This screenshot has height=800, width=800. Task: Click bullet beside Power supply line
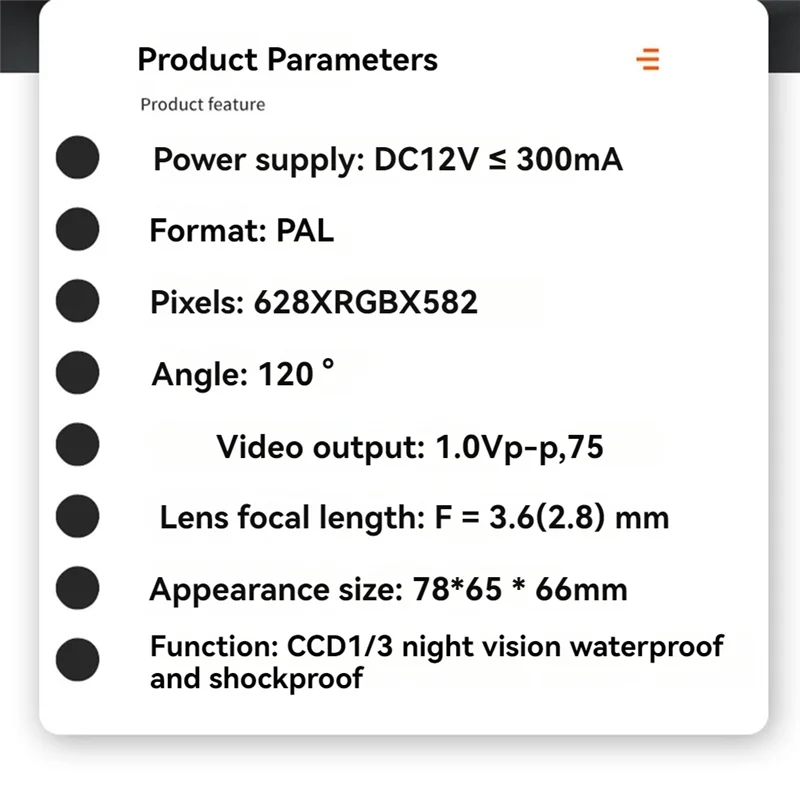[77, 158]
